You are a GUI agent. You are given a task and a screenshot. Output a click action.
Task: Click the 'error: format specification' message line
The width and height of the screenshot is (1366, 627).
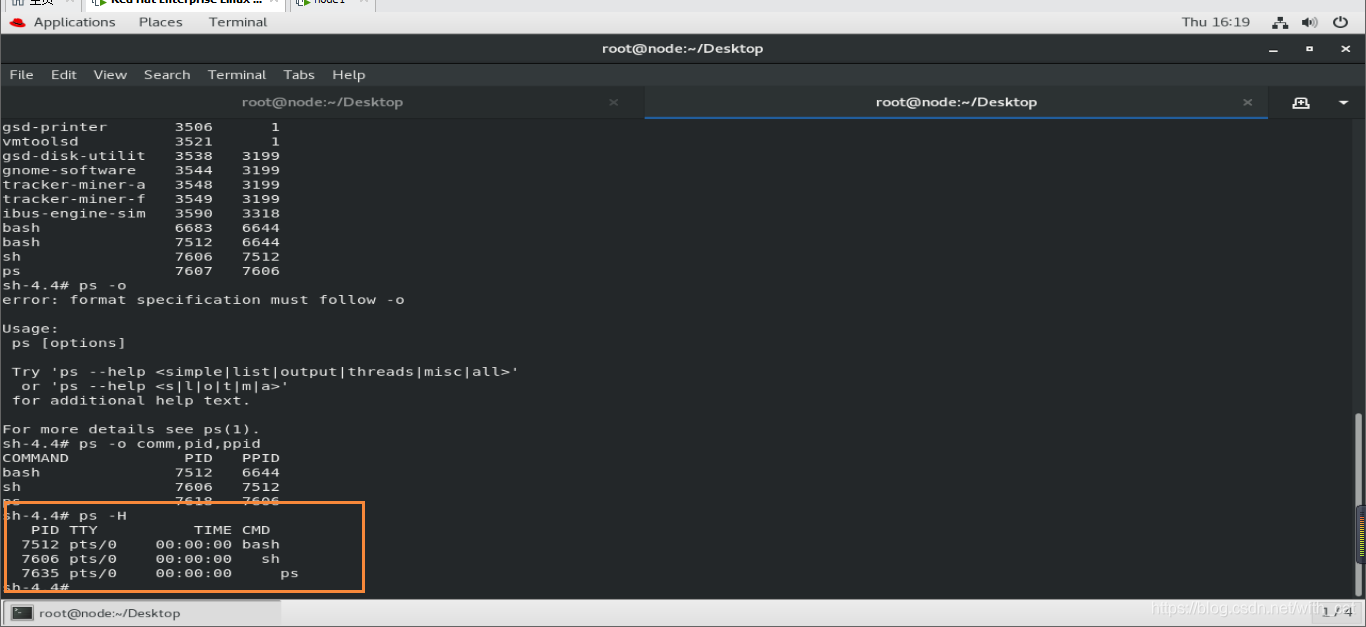coord(203,299)
